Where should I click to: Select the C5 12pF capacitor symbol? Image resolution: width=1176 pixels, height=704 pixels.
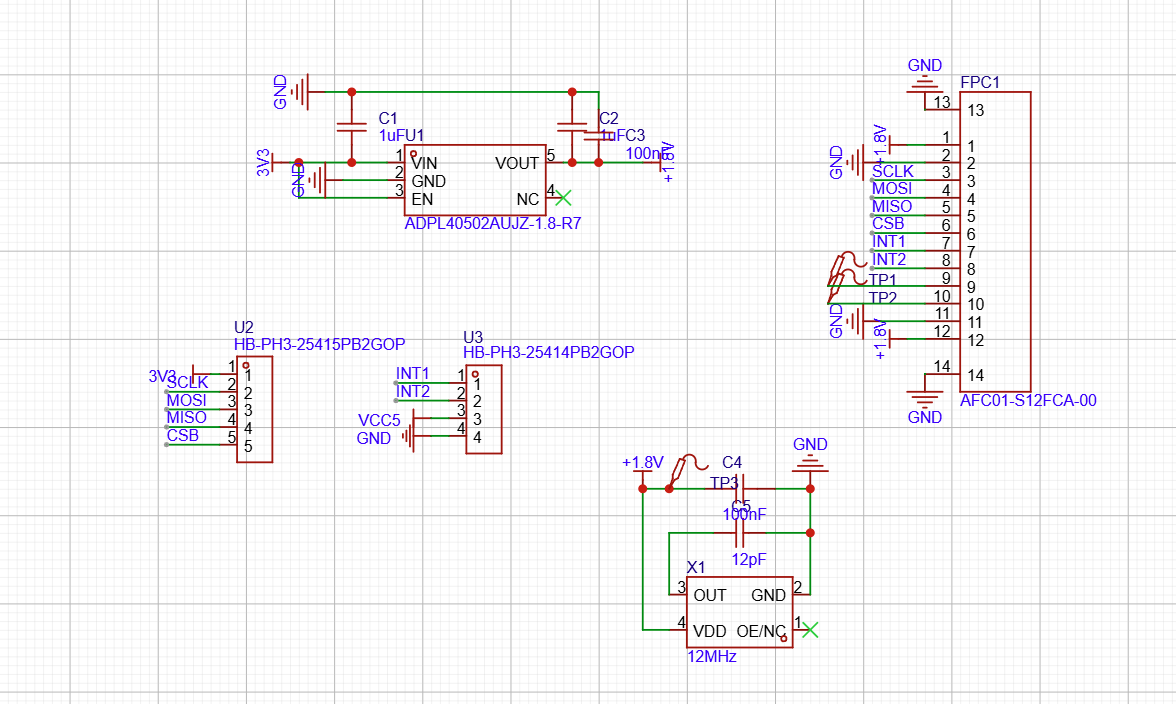(738, 533)
